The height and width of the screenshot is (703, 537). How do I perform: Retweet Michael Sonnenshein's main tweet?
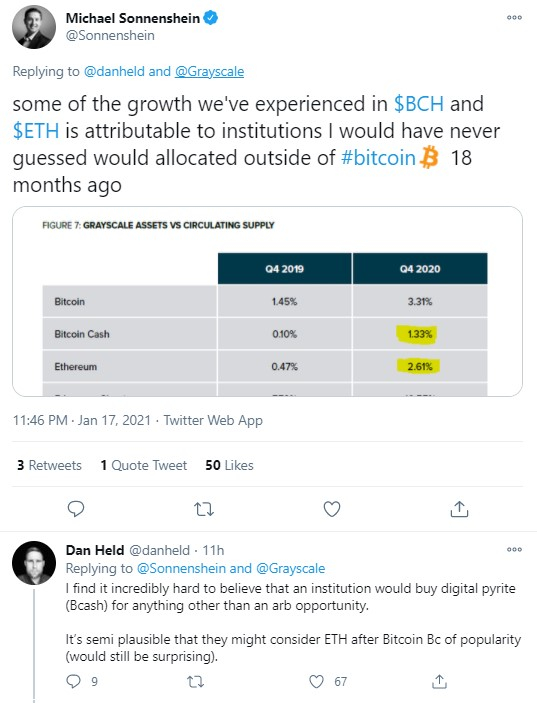(204, 509)
